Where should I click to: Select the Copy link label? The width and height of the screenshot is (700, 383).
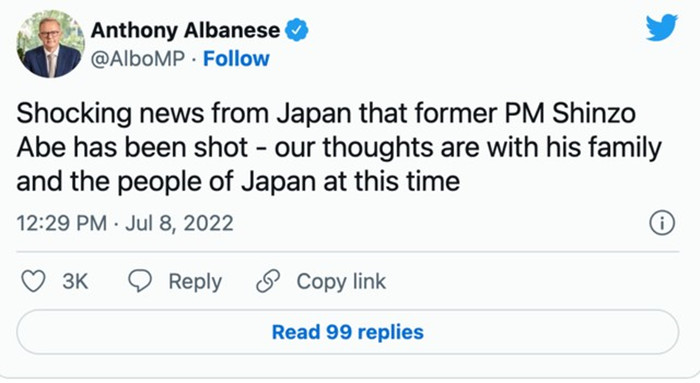pyautogui.click(x=341, y=282)
